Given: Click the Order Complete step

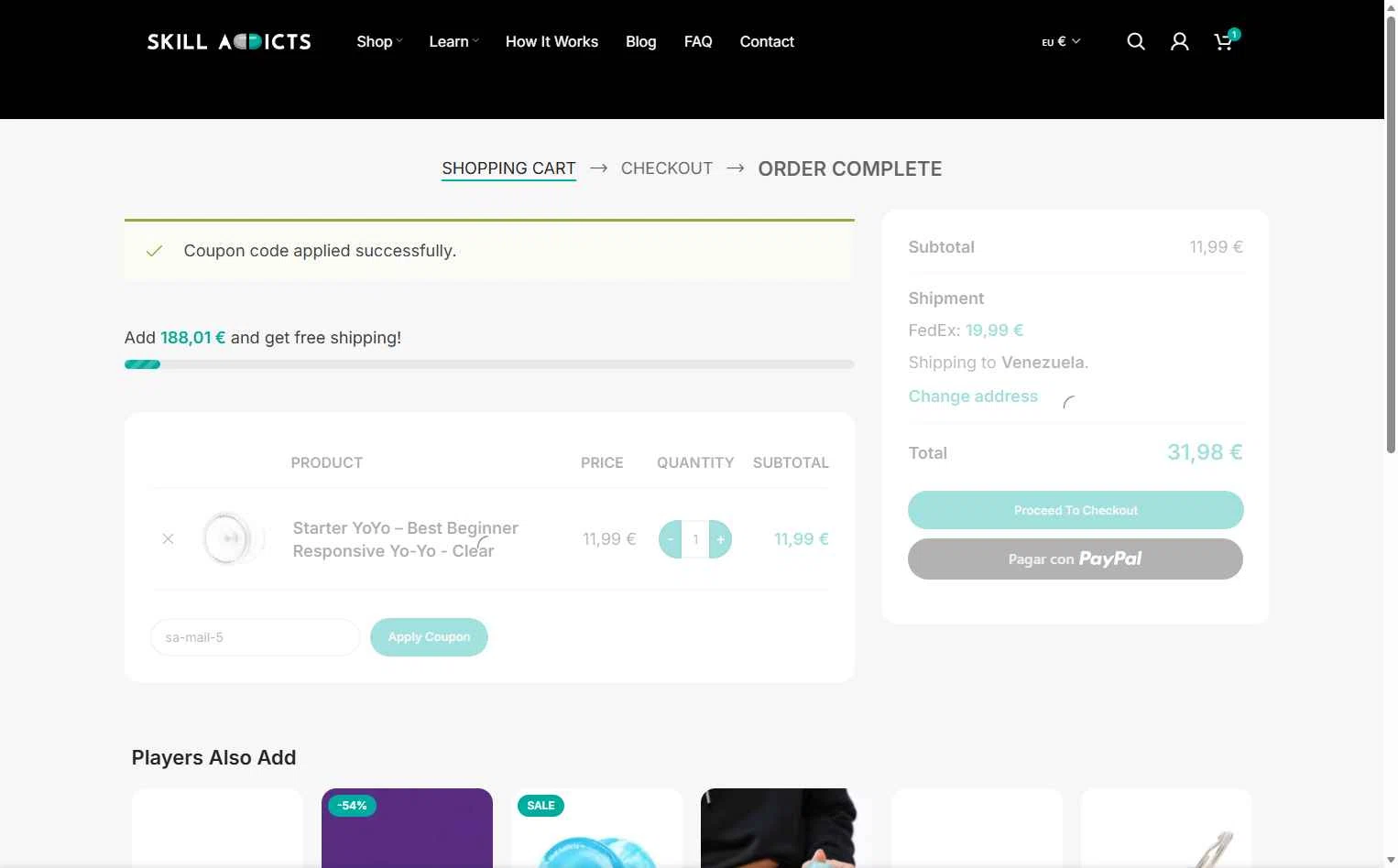Looking at the screenshot, I should click(849, 168).
